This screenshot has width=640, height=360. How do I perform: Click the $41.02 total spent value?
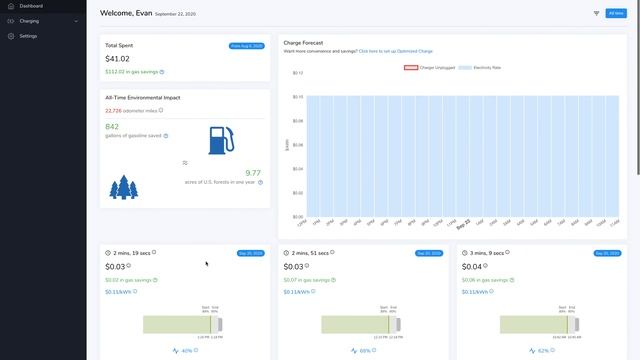tap(117, 59)
